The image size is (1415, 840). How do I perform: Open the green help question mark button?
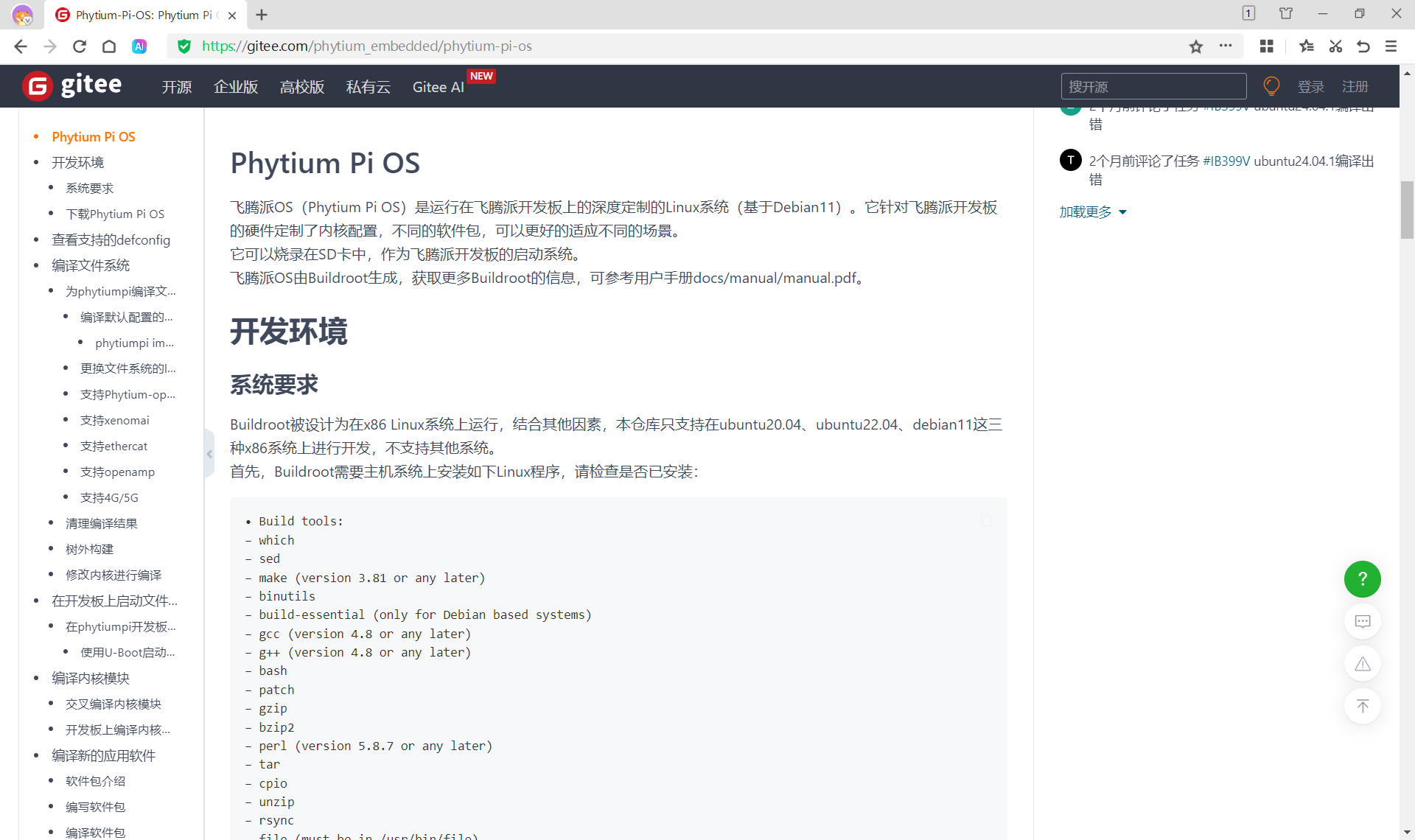[x=1363, y=579]
